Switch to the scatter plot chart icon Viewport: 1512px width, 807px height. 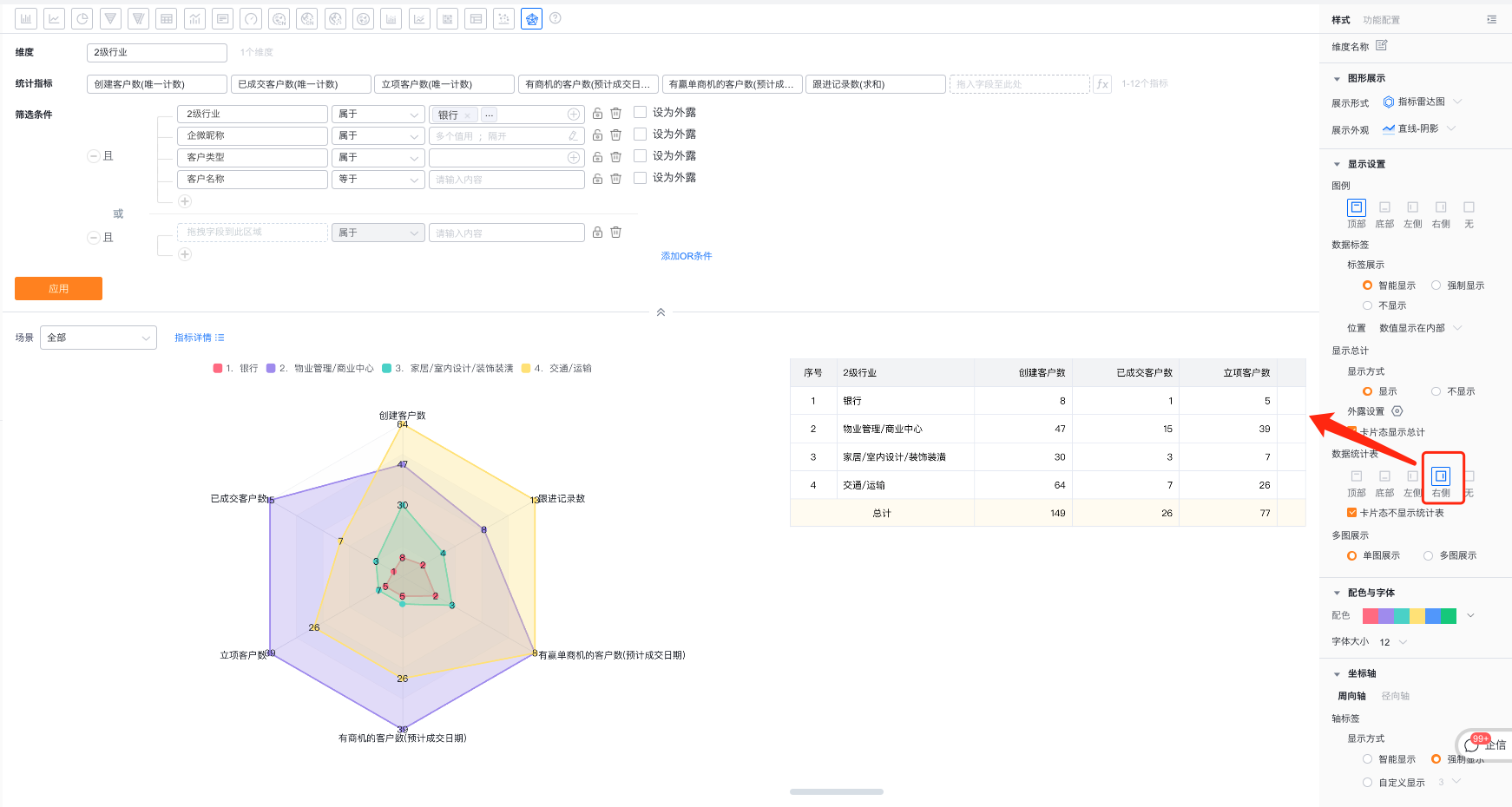(x=503, y=18)
